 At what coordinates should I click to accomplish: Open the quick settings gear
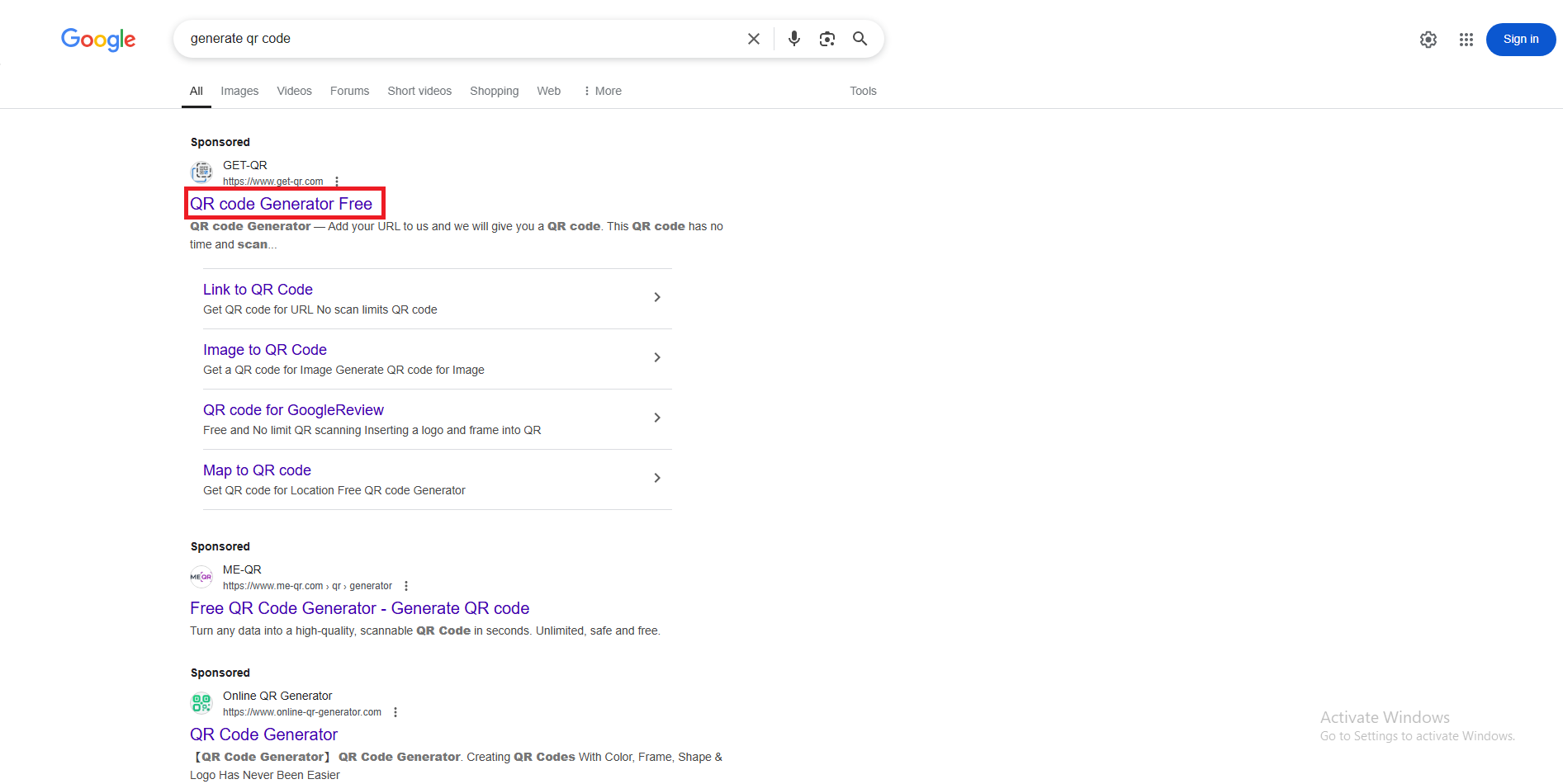[1428, 40]
